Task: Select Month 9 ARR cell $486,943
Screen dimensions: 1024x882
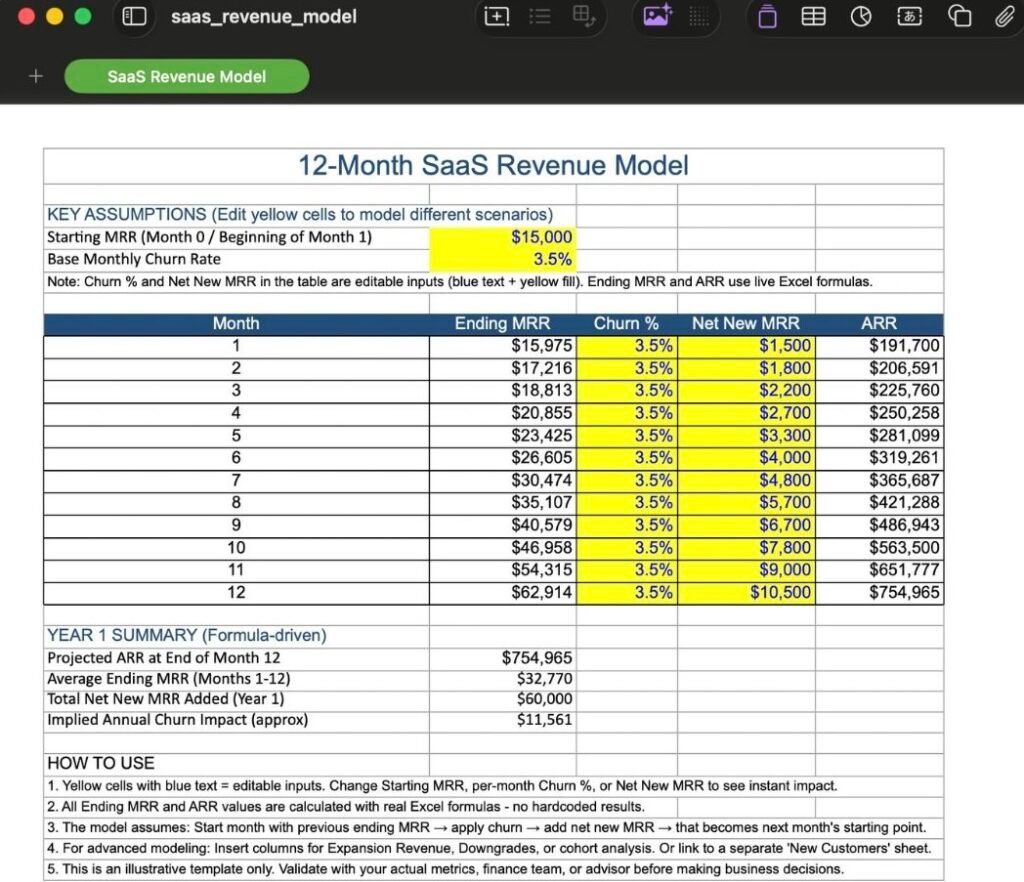Action: (x=880, y=526)
